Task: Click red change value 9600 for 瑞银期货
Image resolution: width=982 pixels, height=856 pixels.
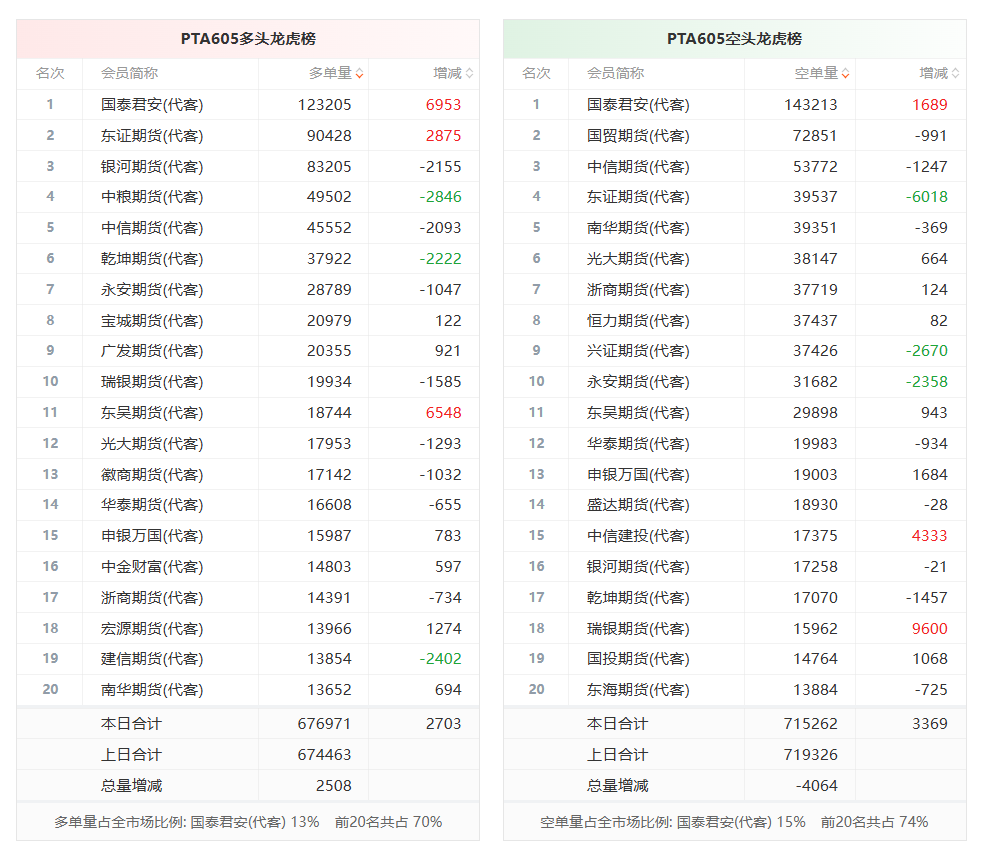Action: (x=929, y=629)
